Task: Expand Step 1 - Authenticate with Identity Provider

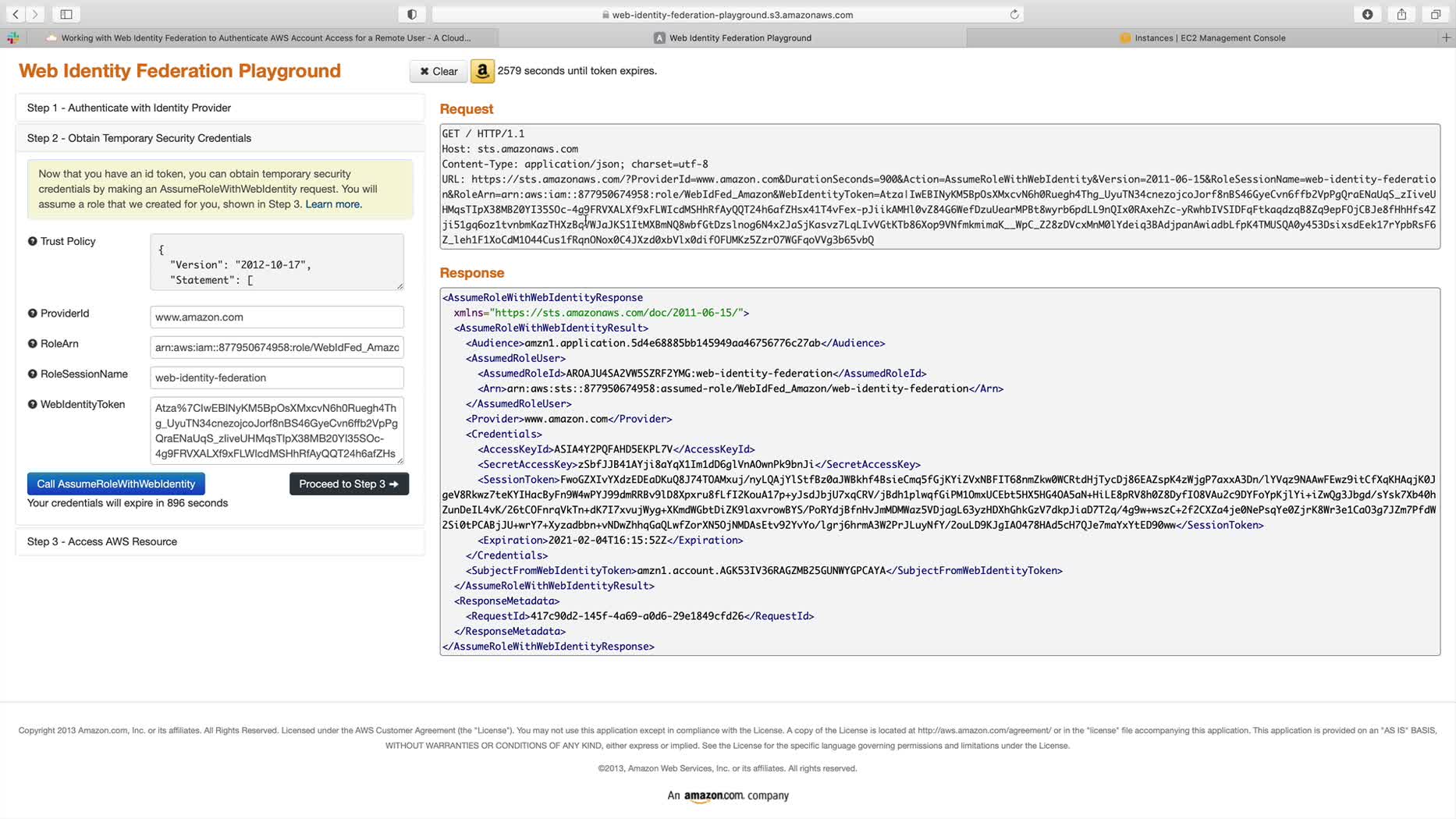Action: [220, 108]
